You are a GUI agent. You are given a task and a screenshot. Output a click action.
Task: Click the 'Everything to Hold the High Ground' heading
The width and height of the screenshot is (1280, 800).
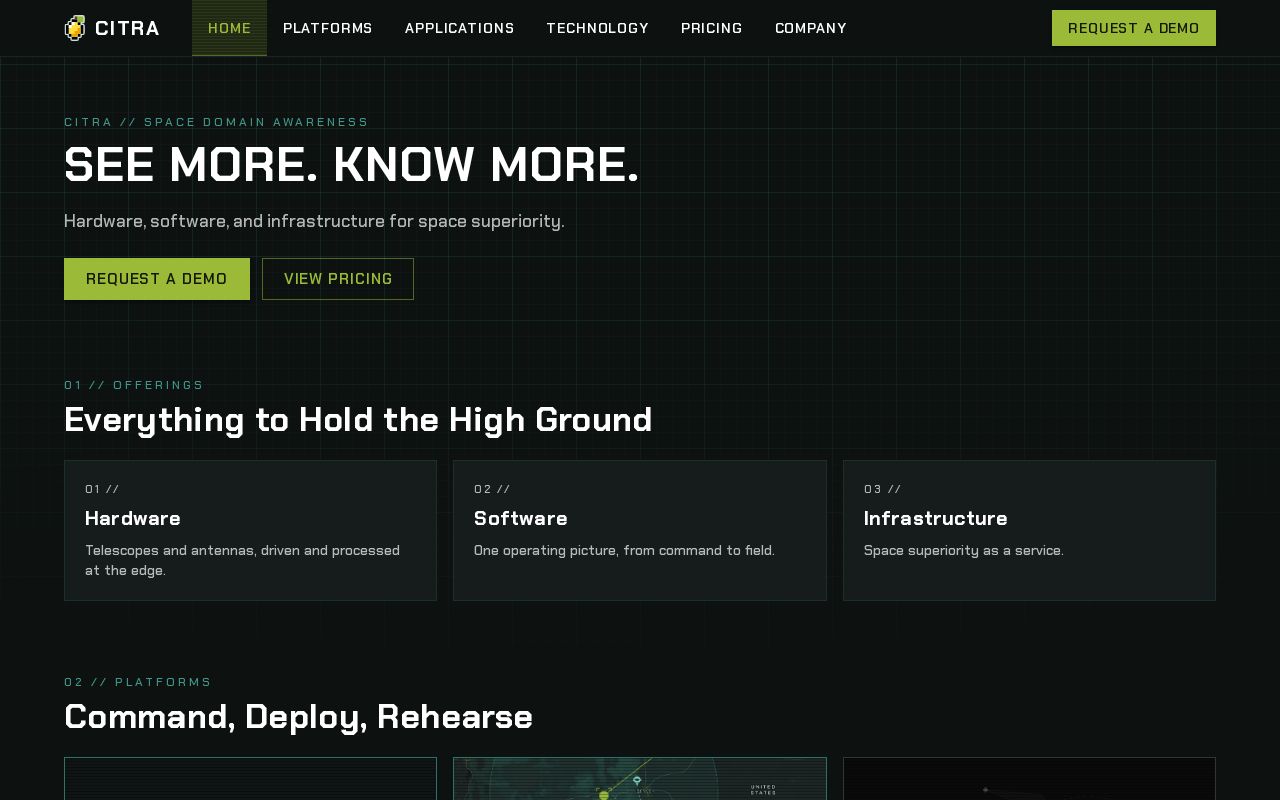point(358,420)
